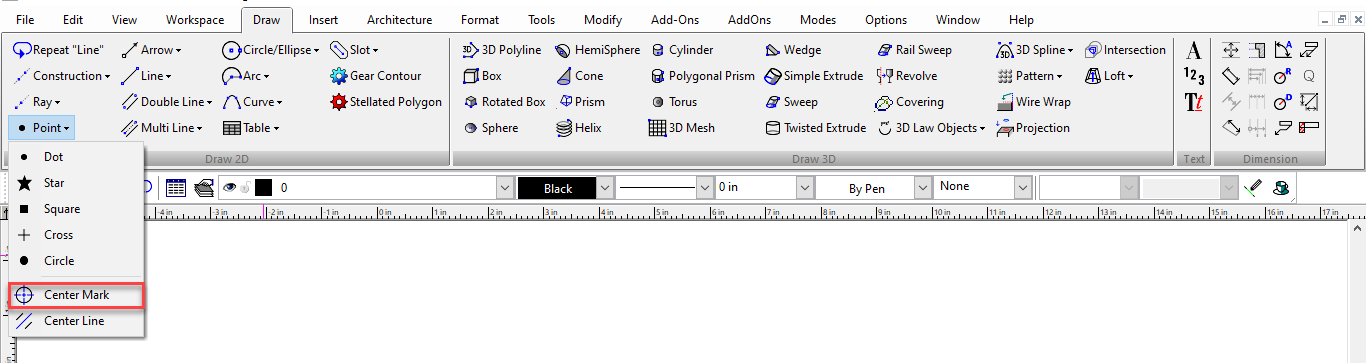Select the 3D Mesh tool
Screen dimensions: 1366x363
point(682,128)
